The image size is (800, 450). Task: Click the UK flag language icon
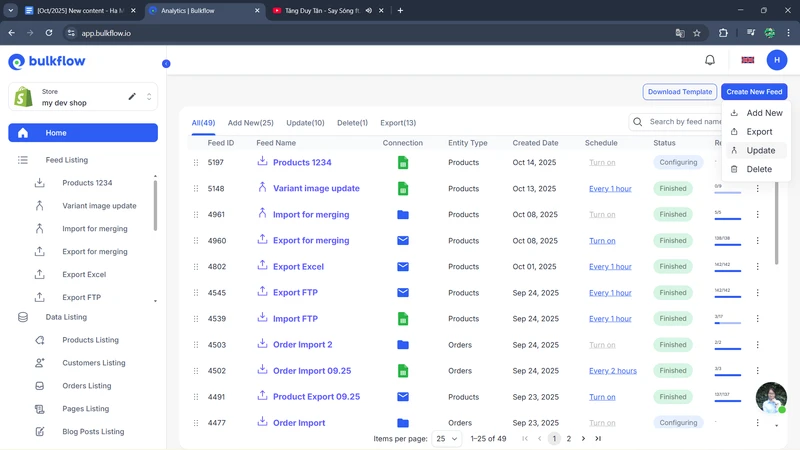747,60
